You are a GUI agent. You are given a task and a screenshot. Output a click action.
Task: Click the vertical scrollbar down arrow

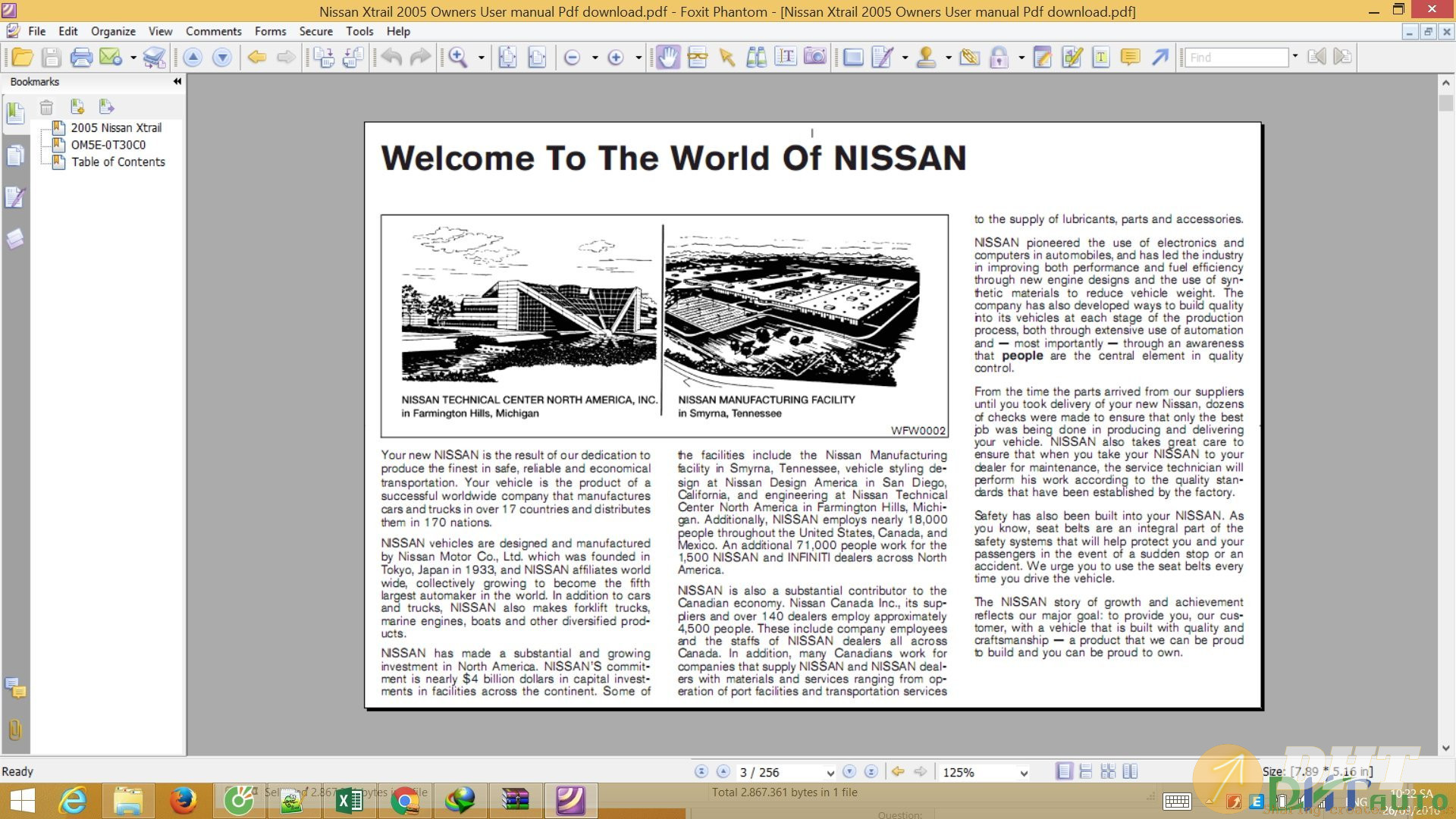tap(1446, 748)
